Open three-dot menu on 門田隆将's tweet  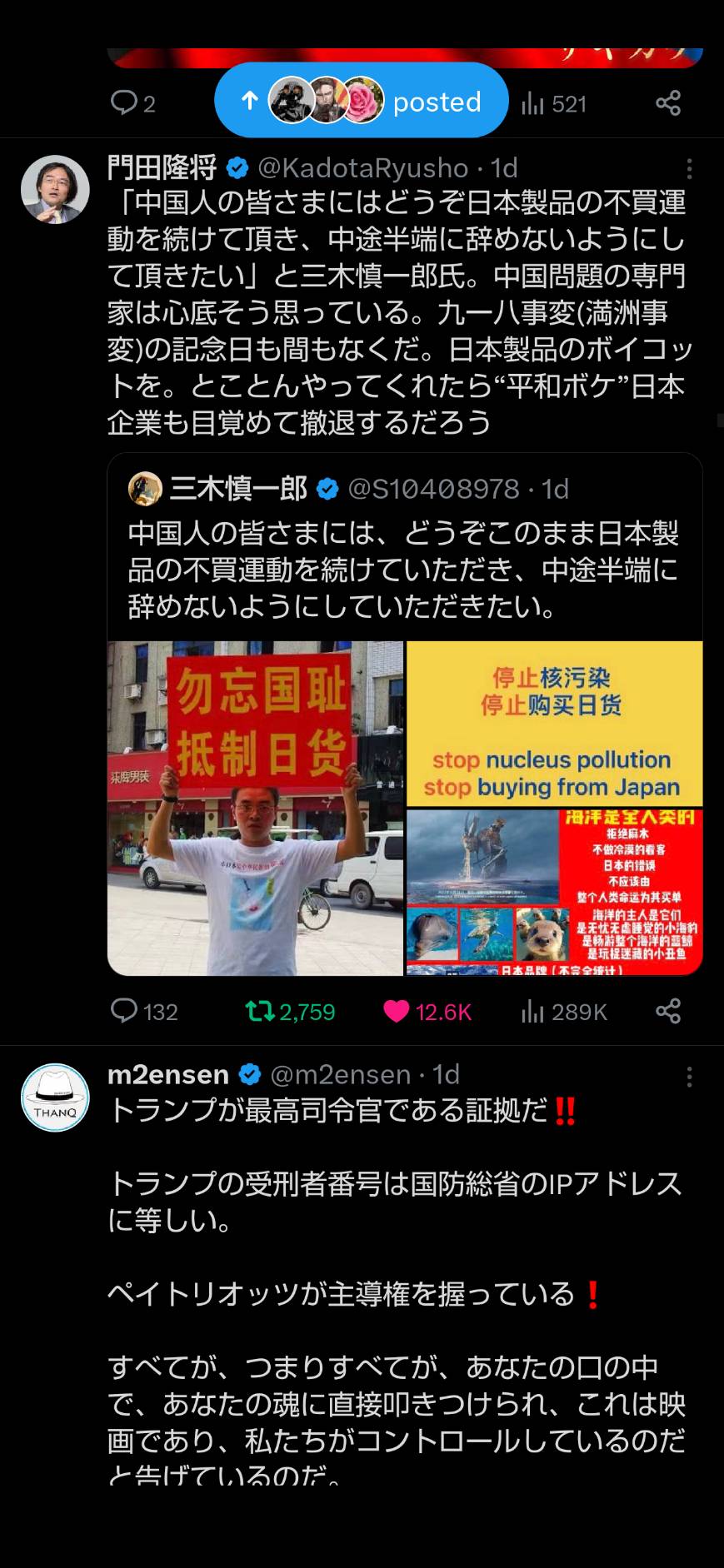pos(689,169)
